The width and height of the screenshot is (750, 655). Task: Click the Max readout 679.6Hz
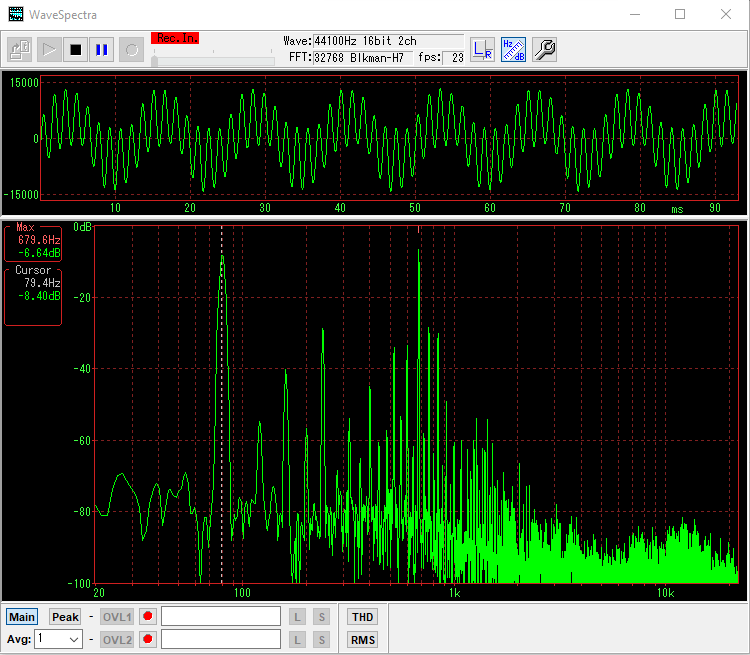[x=39, y=240]
